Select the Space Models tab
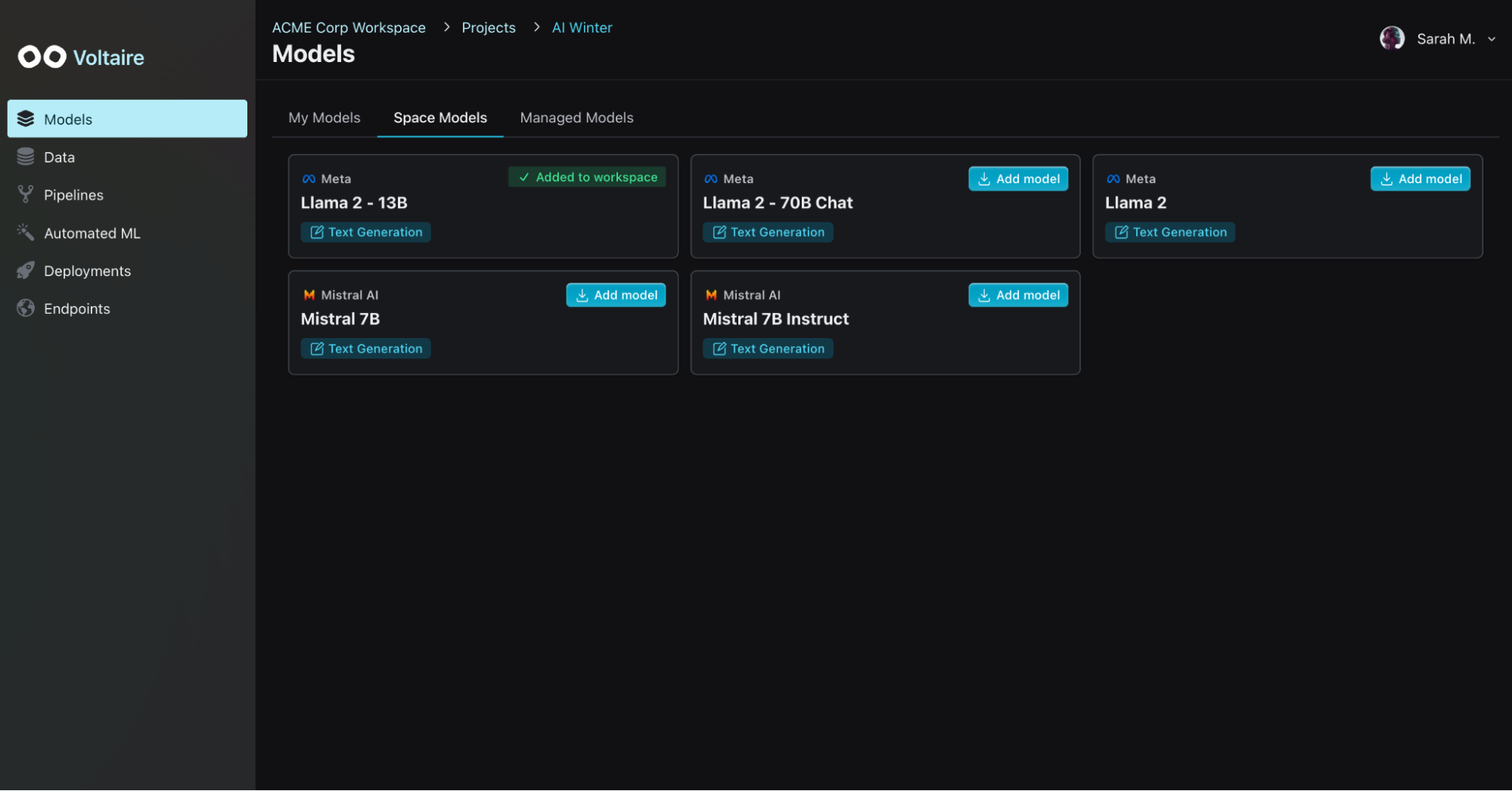 [x=440, y=117]
